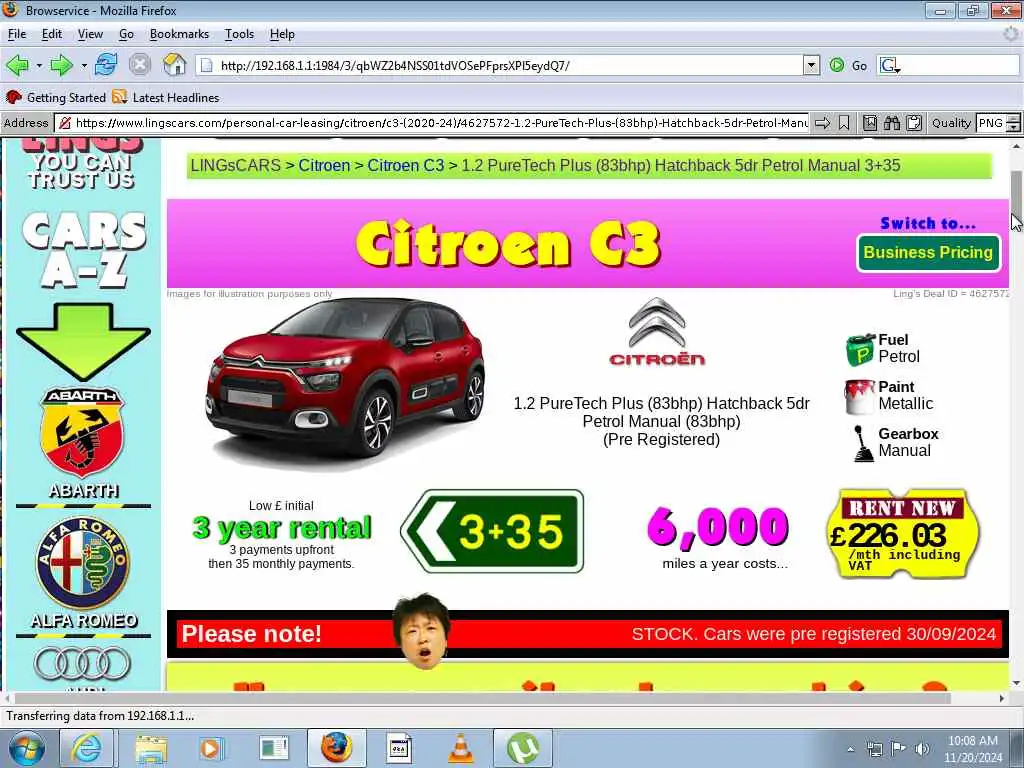
Task: Click the binoculars find icon
Action: pyautogui.click(x=892, y=123)
